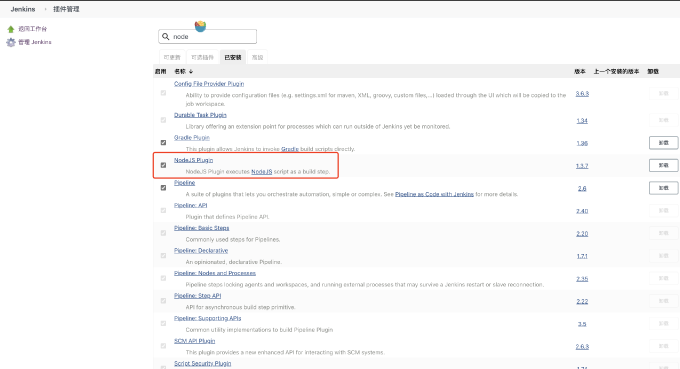
Task: Click version link 1.3.7 for NodeJS Plugin
Action: click(582, 166)
